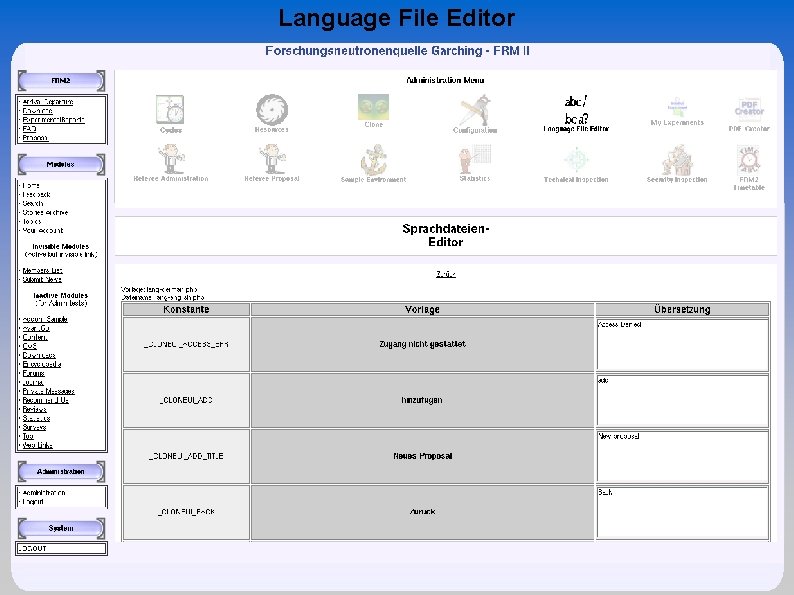The width and height of the screenshot is (794, 595).
Task: Click the 'Neues Proposal' template cell
Action: pyautogui.click(x=422, y=456)
